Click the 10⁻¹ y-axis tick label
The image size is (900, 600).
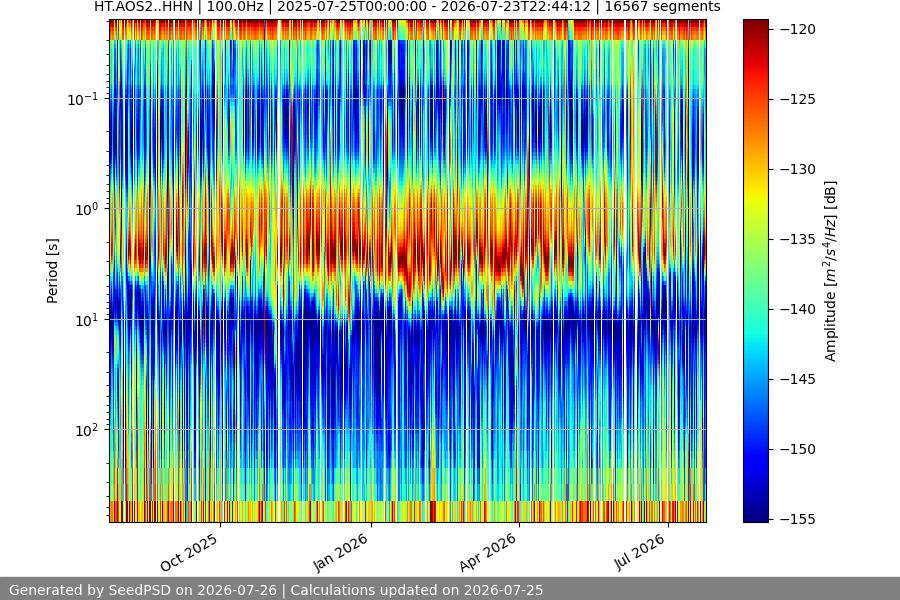[83, 99]
